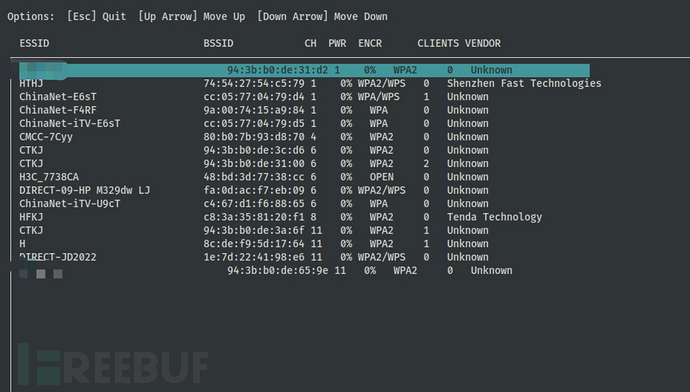Click the [Up Arrow] Move Up option

click(x=191, y=17)
